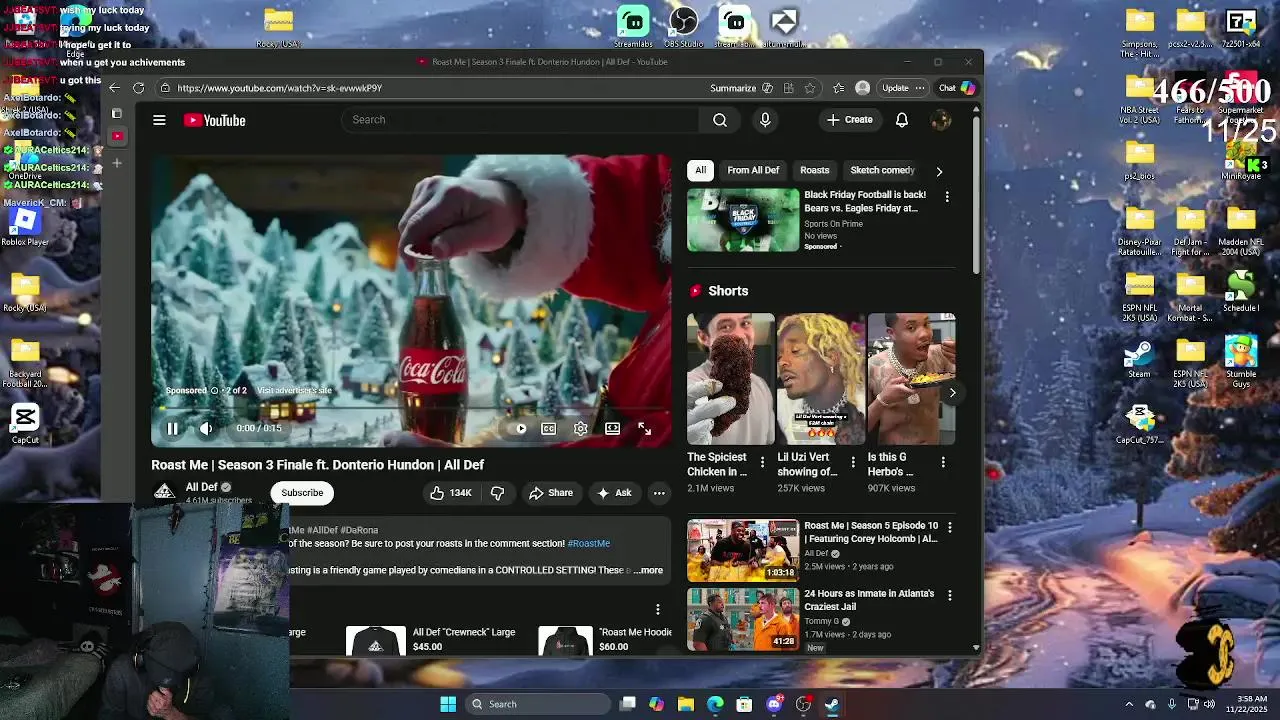Screen dimensions: 1280x720
Task: Go to YouTube home via logo
Action: coord(214,120)
